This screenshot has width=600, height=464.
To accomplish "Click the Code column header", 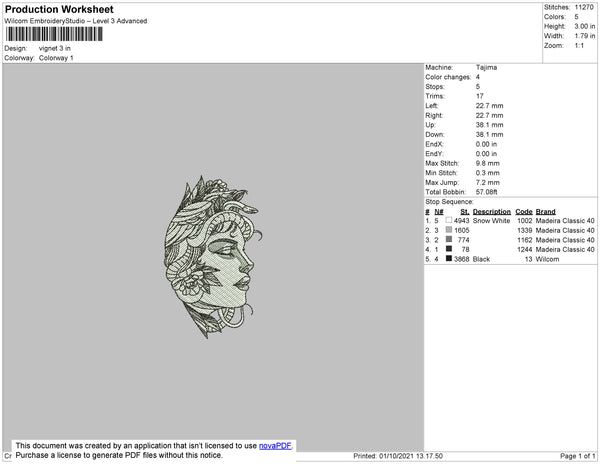I will coord(524,212).
